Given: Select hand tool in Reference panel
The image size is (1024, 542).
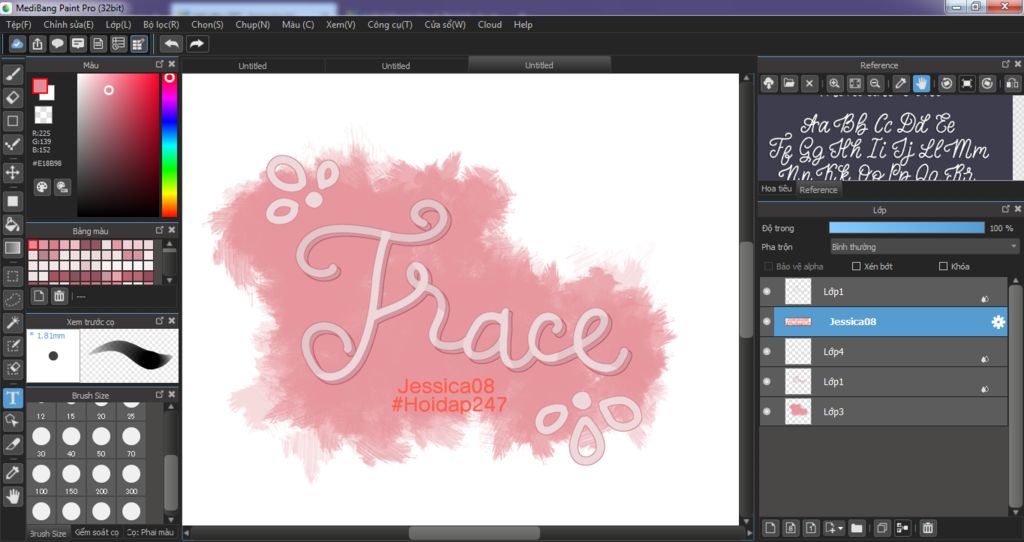Looking at the screenshot, I should point(921,84).
